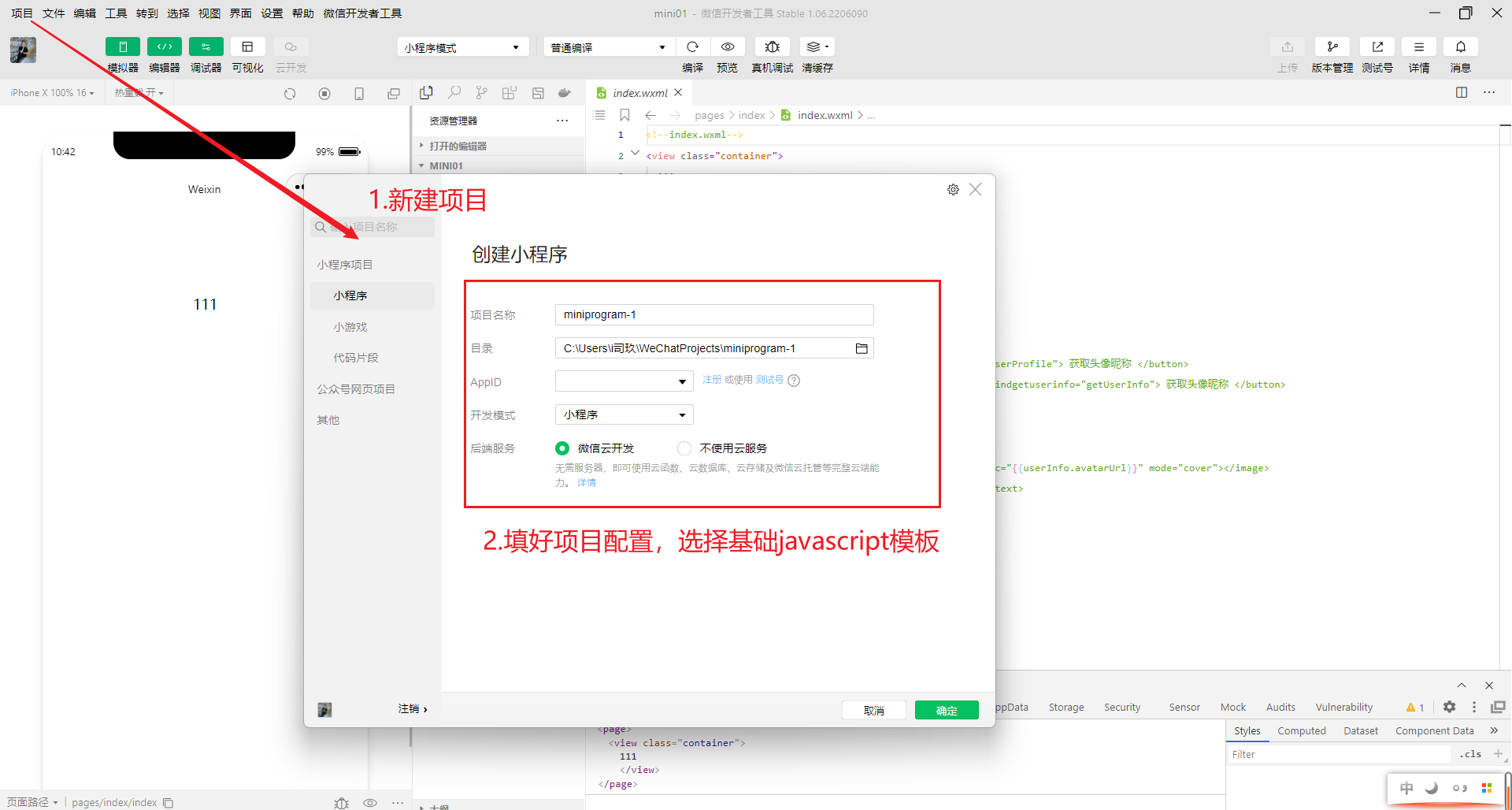This screenshot has height=810, width=1512.
Task: Click the 注册 link
Action: pos(712,380)
